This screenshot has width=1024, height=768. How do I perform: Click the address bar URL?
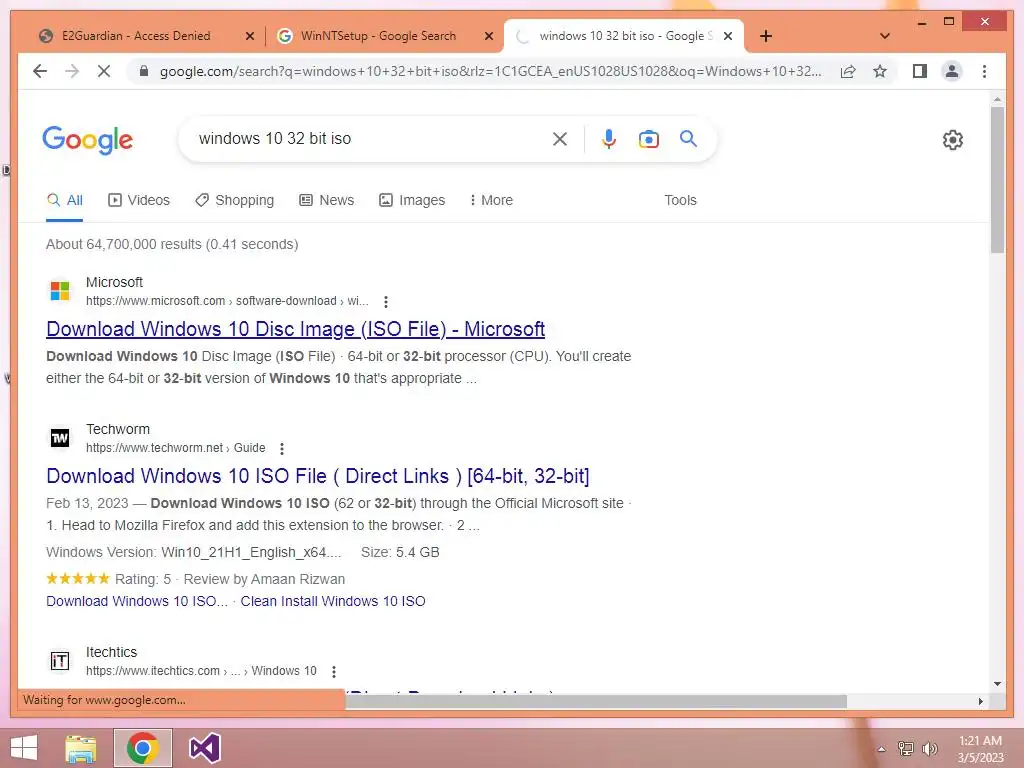coord(490,71)
